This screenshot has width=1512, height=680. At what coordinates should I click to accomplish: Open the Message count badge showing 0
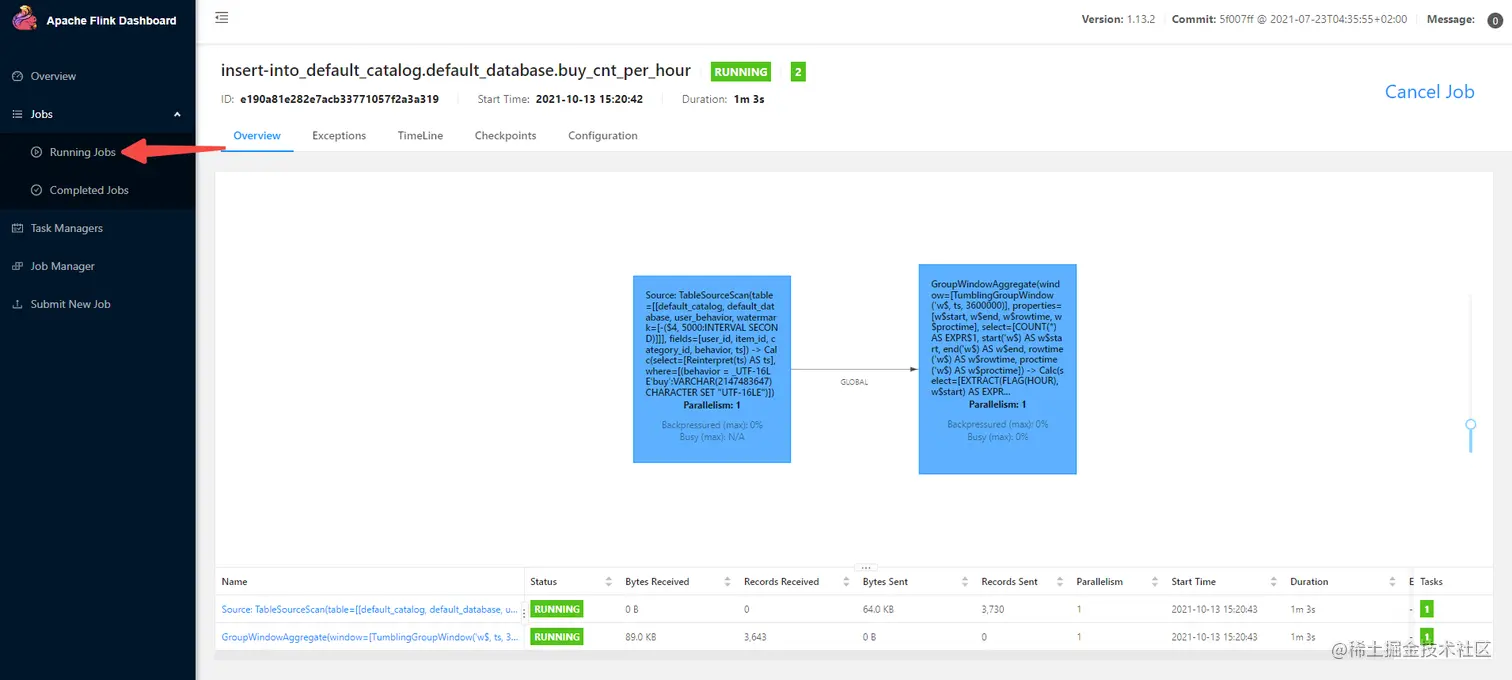tap(1495, 21)
